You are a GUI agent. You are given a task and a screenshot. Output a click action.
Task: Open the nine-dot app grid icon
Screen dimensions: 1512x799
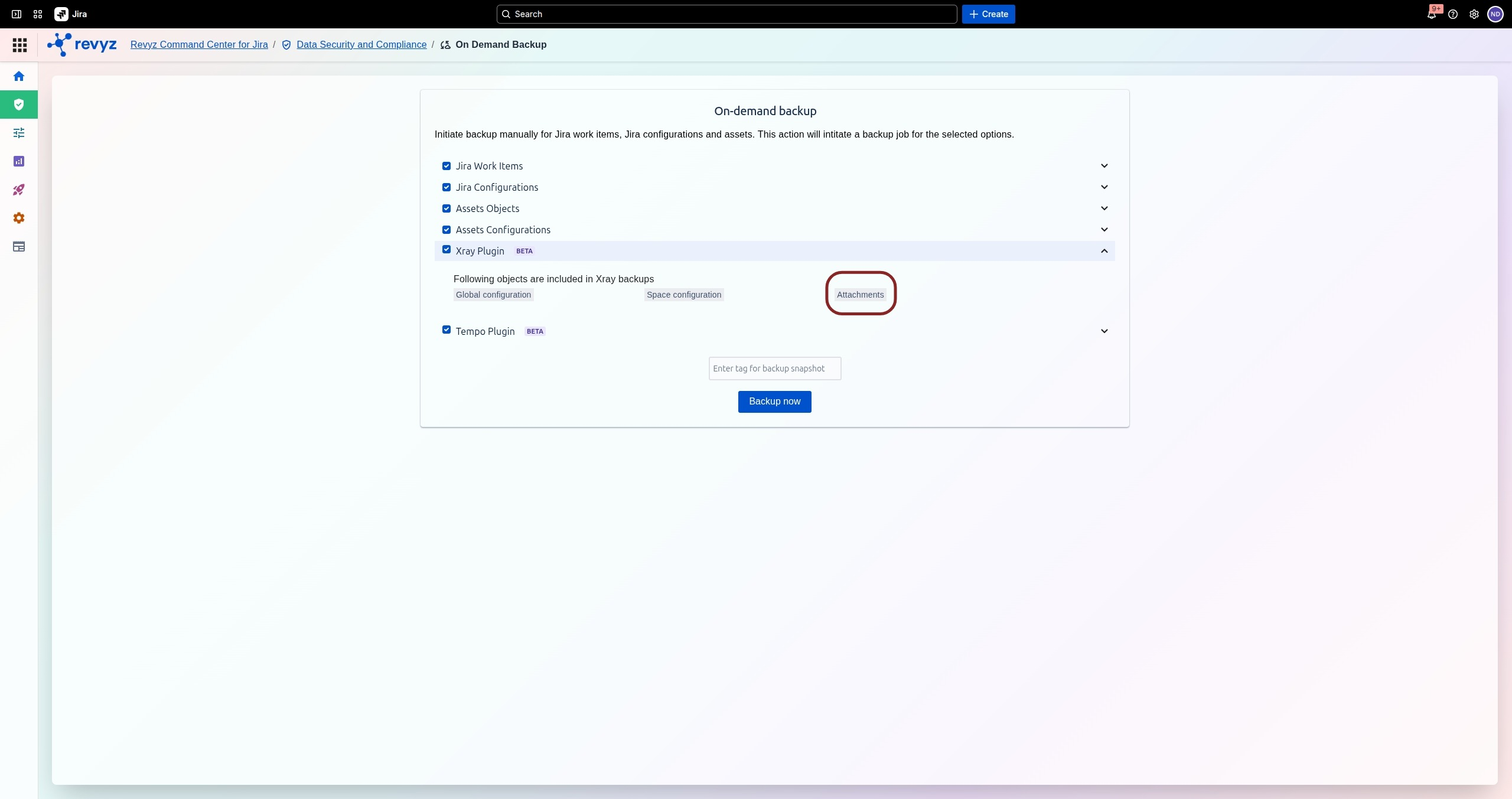pyautogui.click(x=19, y=45)
